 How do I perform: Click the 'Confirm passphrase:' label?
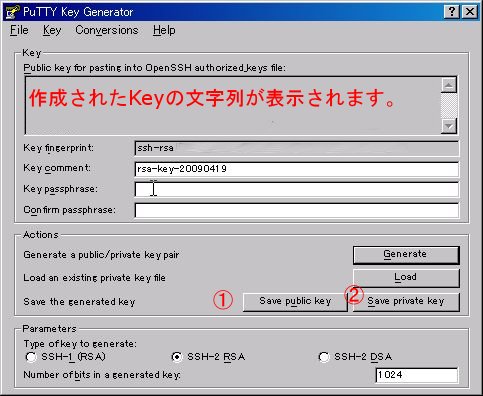coord(69,210)
